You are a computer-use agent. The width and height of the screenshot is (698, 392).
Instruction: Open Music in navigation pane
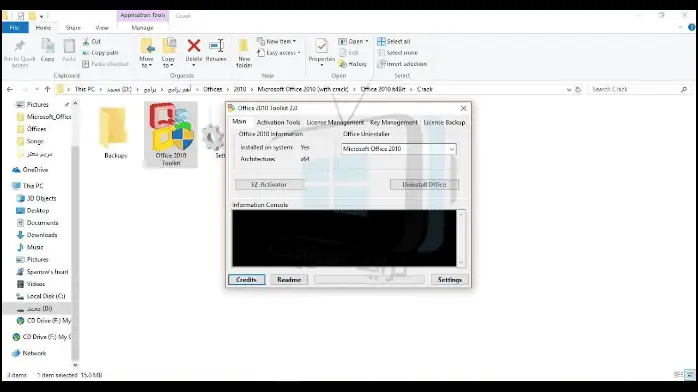(35, 247)
